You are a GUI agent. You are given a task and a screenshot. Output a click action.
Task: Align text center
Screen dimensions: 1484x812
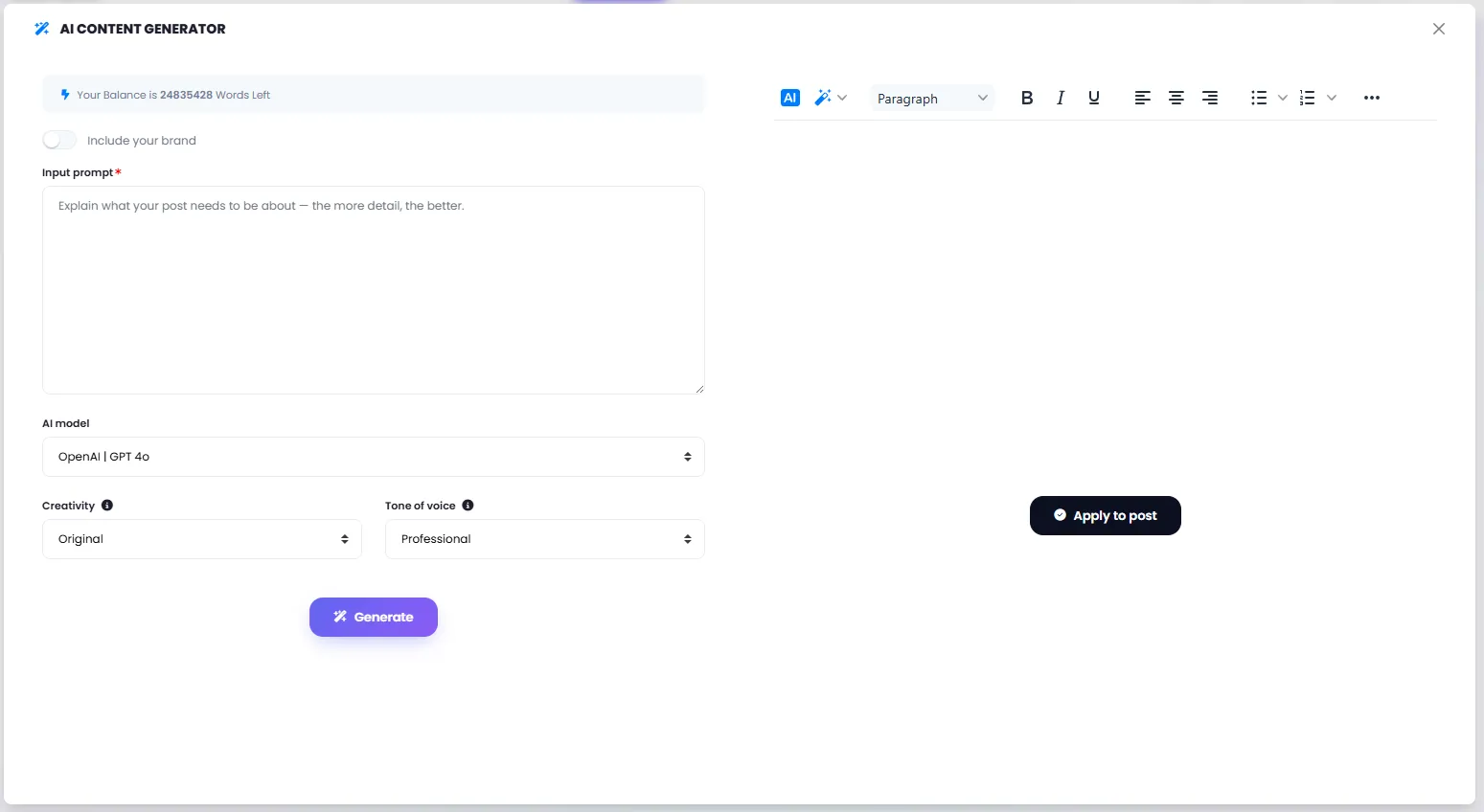point(1176,98)
